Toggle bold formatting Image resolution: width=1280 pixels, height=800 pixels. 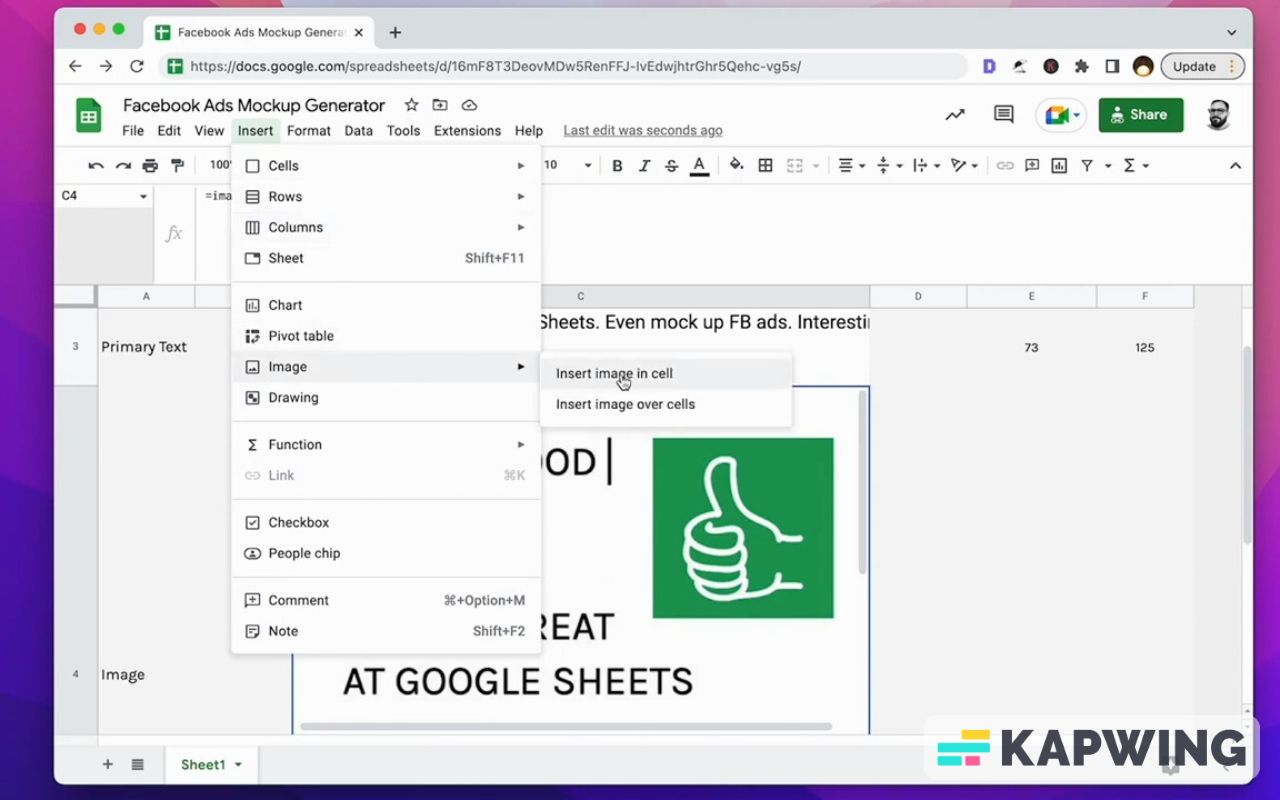click(617, 166)
